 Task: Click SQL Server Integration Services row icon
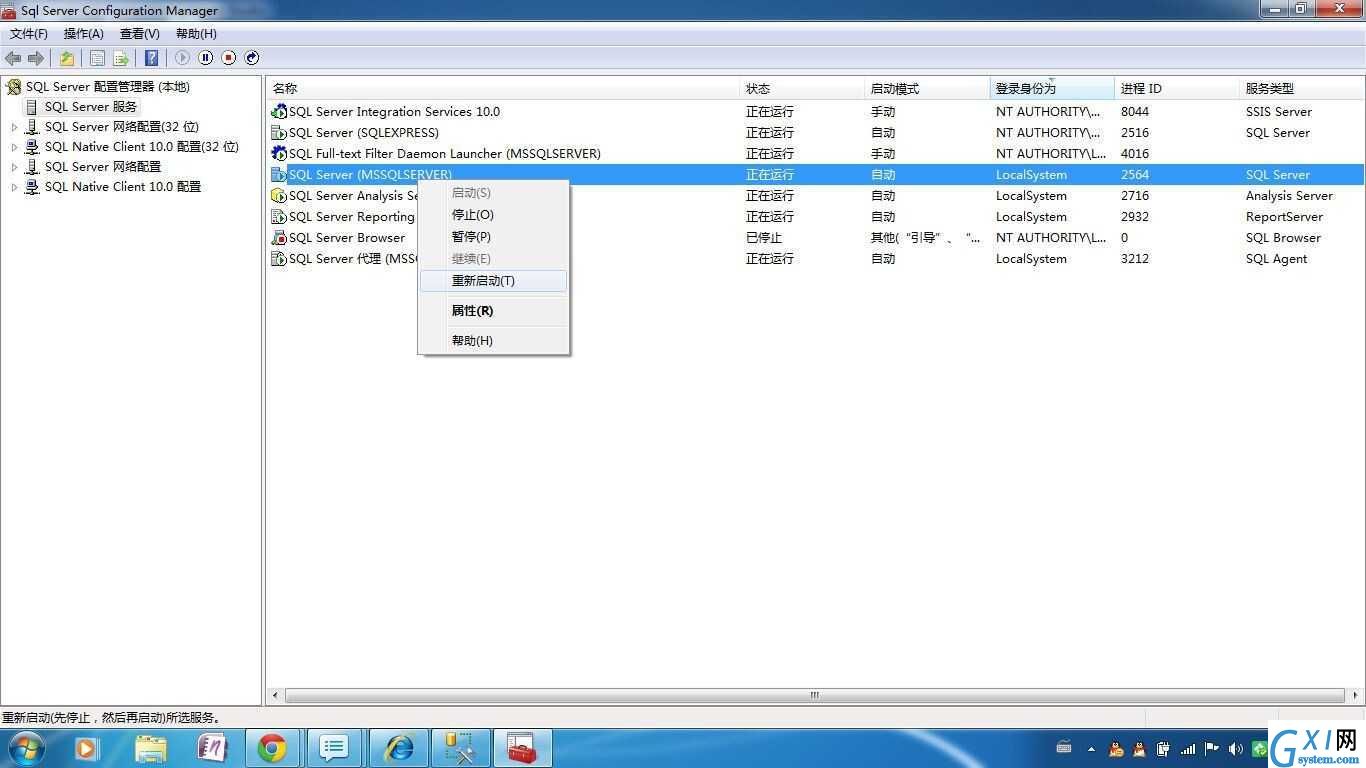[279, 112]
